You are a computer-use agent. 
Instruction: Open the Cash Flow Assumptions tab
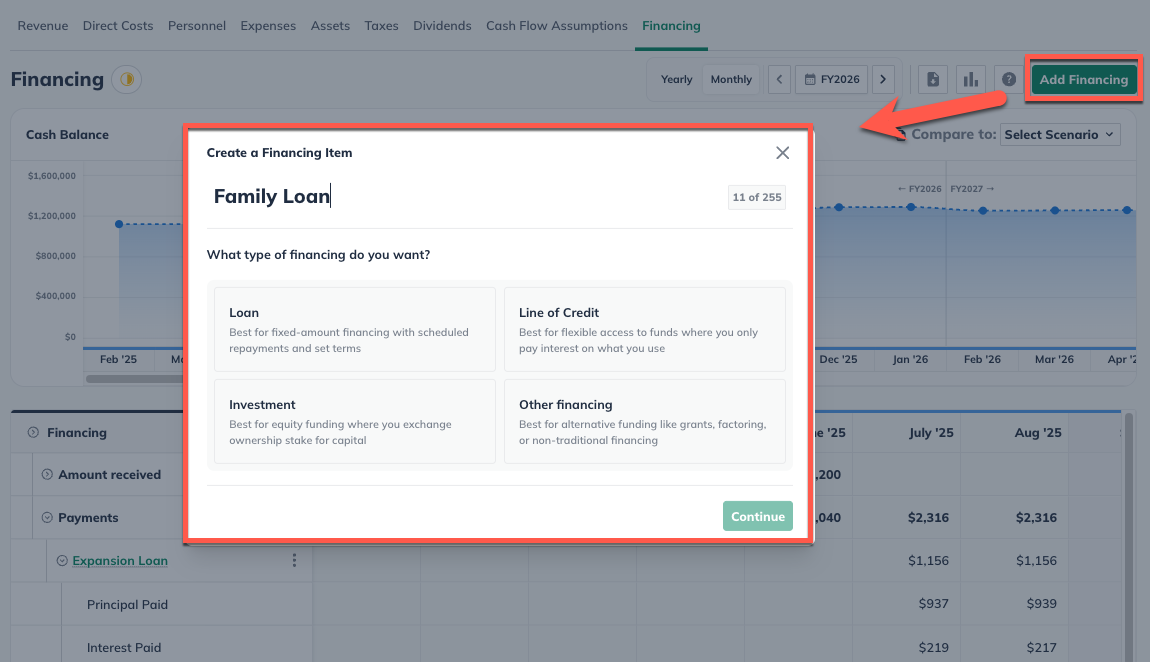557,26
